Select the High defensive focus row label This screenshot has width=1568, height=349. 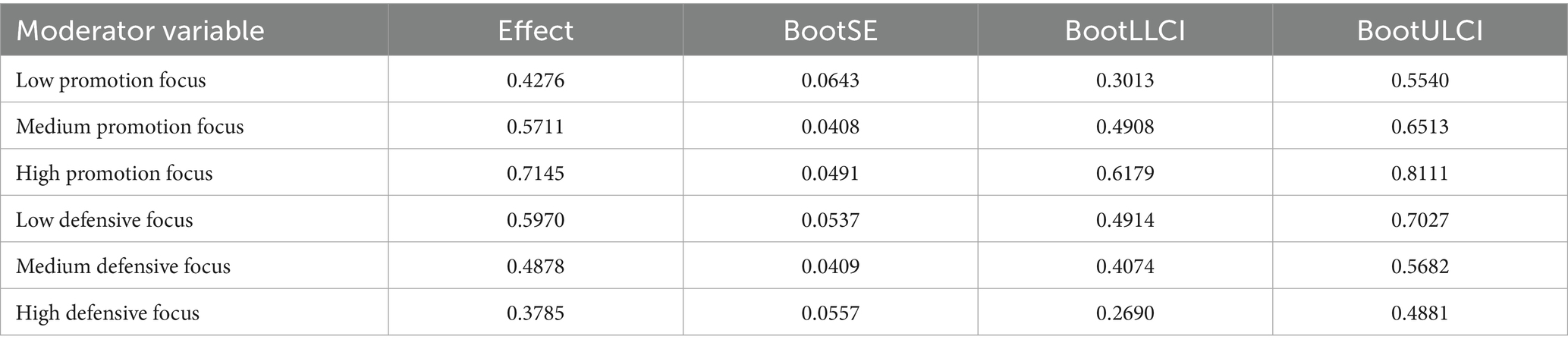[108, 313]
